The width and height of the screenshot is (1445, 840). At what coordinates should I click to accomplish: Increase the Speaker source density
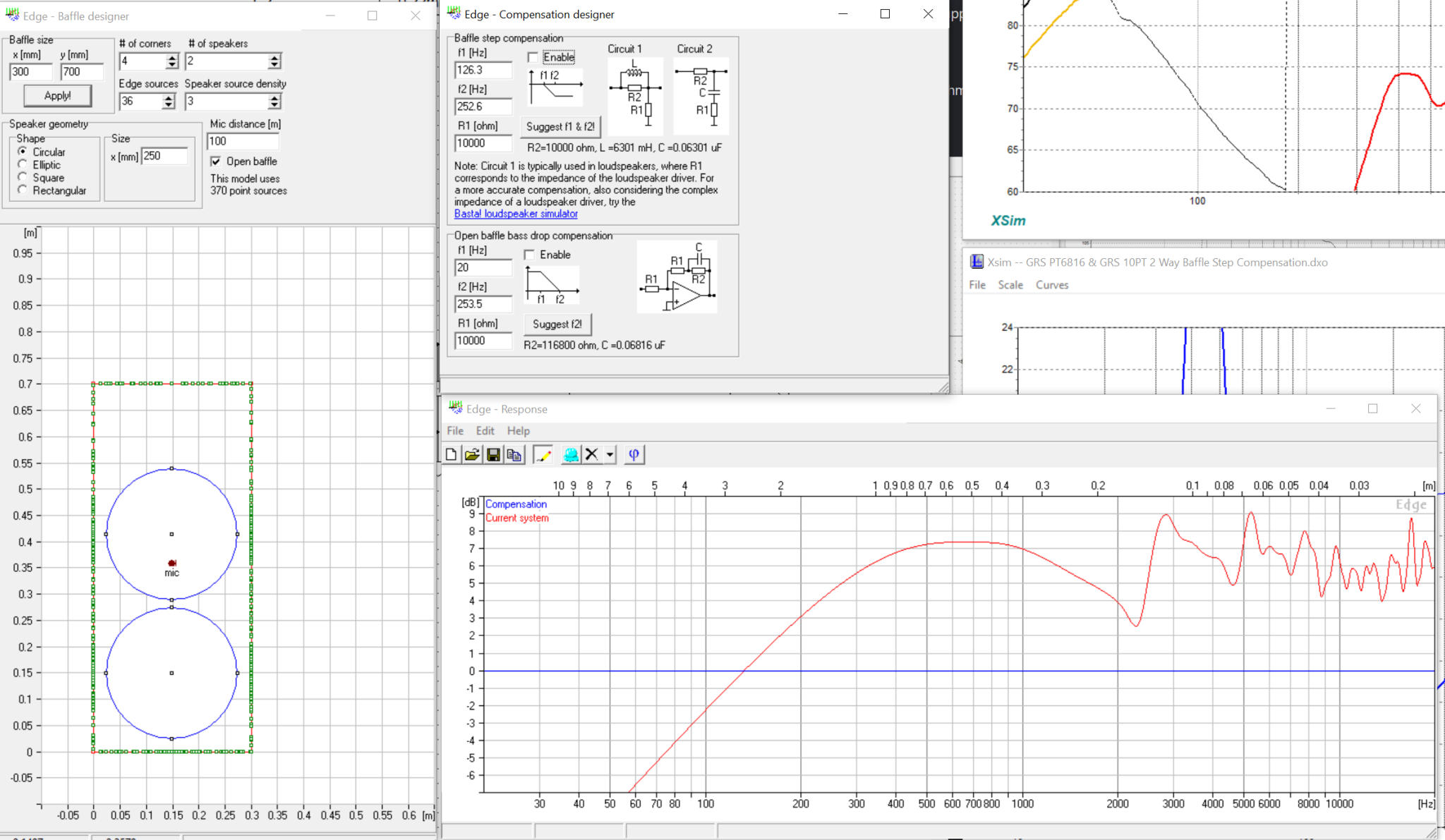(275, 98)
